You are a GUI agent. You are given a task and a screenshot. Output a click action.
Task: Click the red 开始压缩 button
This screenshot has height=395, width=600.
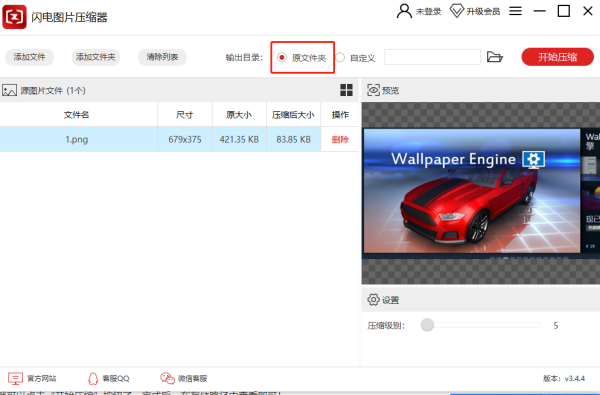pyautogui.click(x=558, y=57)
